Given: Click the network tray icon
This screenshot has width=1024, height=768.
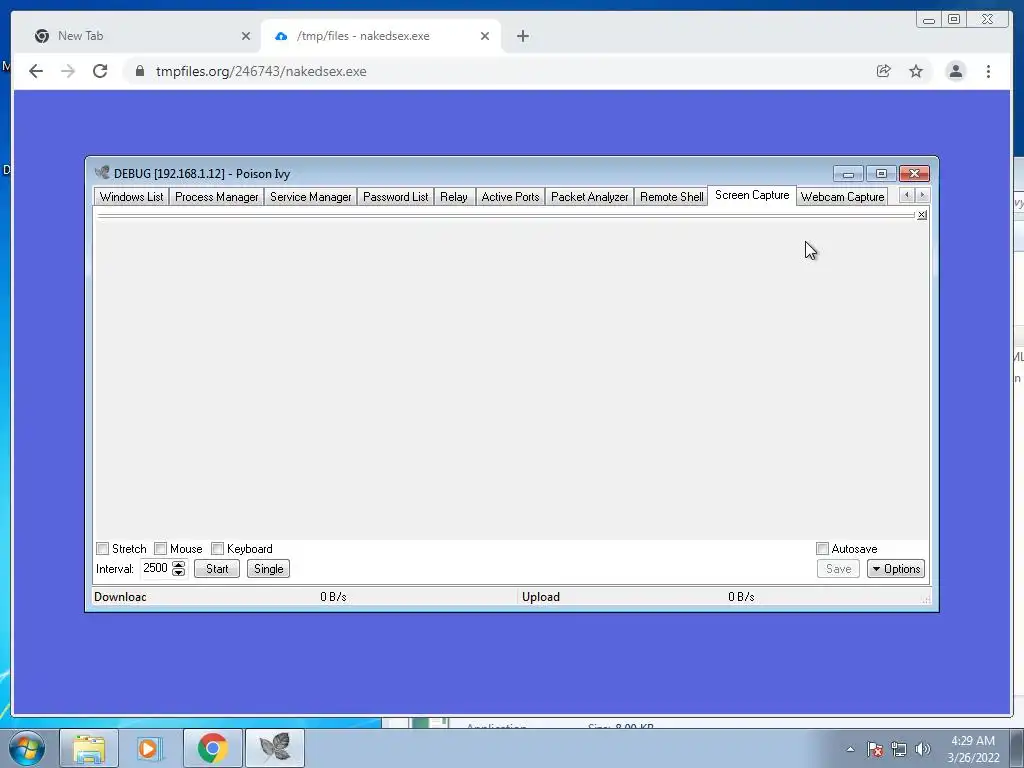Looking at the screenshot, I should [x=899, y=750].
